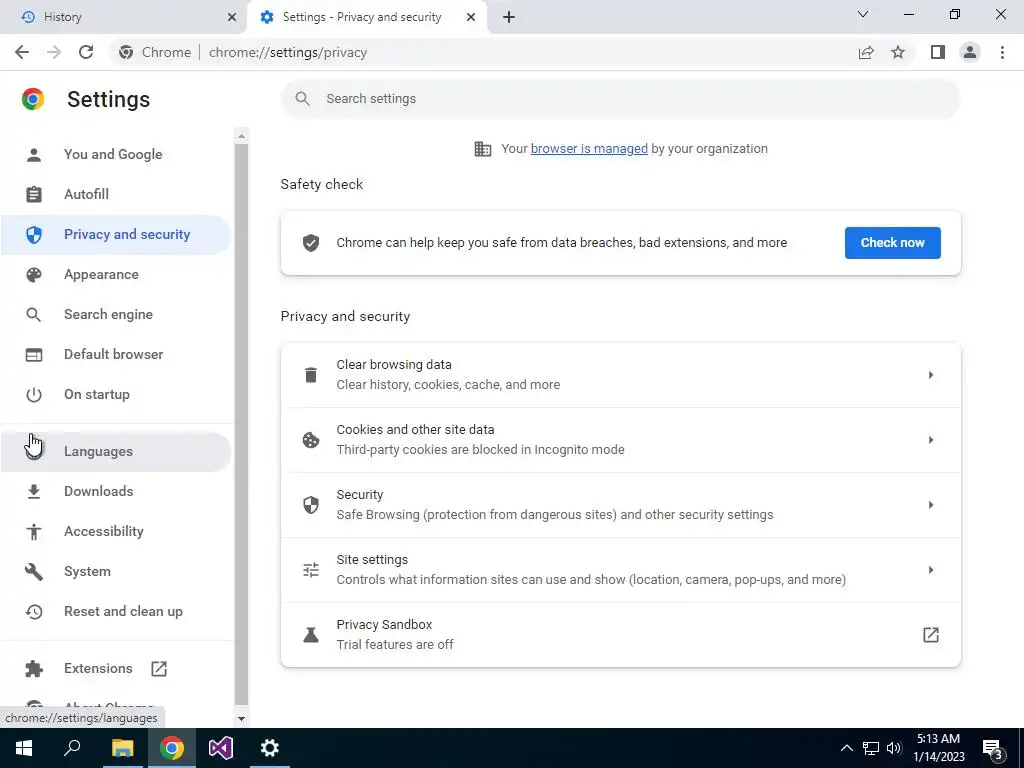The image size is (1024, 768).
Task: Click the Chrome icon in the taskbar
Action: tap(172, 748)
